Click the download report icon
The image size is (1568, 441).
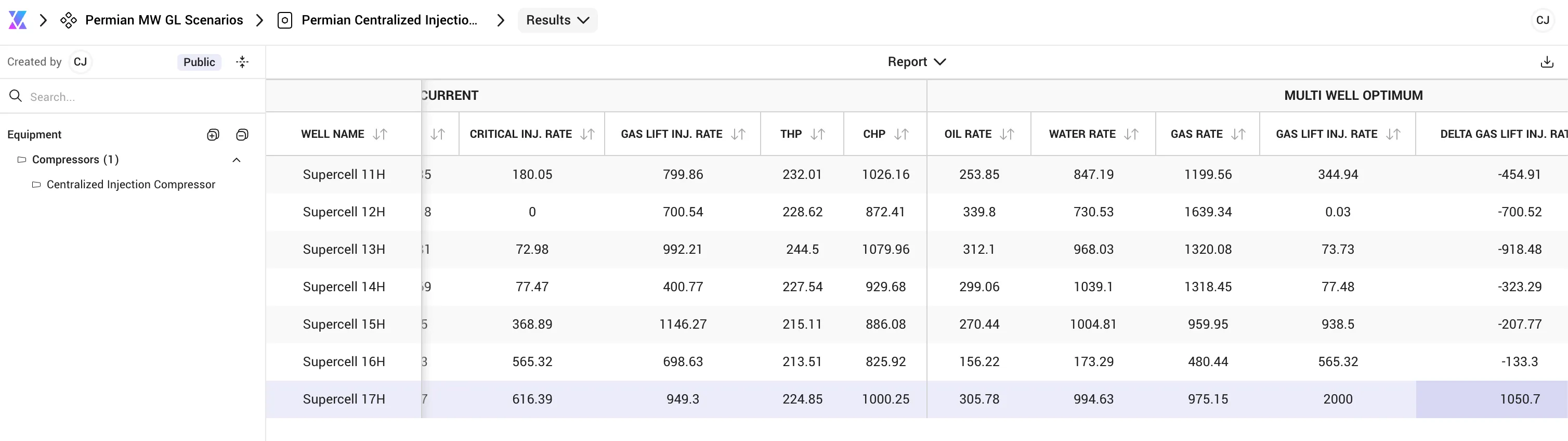pos(1547,62)
